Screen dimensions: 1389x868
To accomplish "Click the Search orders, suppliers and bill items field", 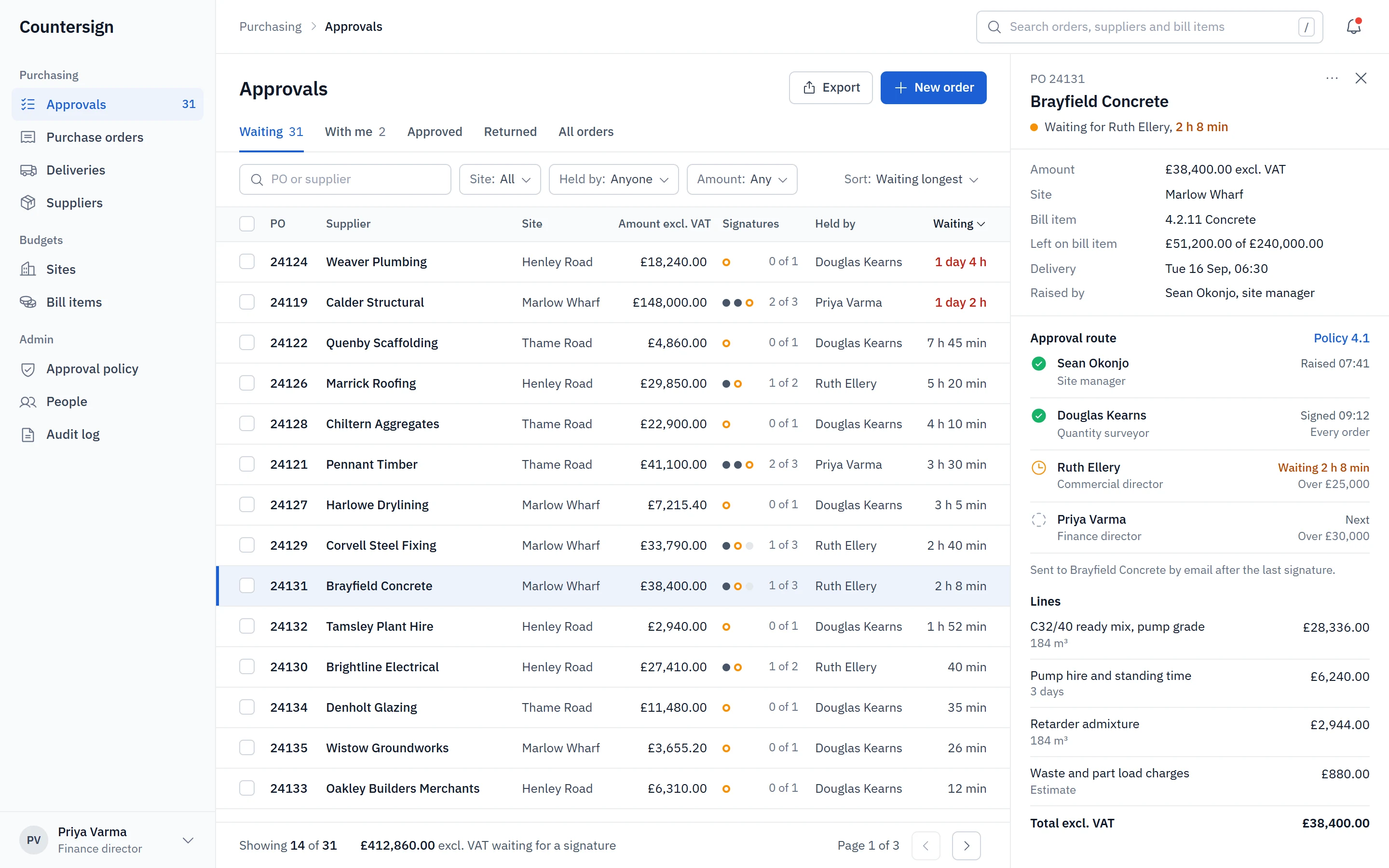I will [x=1149, y=27].
